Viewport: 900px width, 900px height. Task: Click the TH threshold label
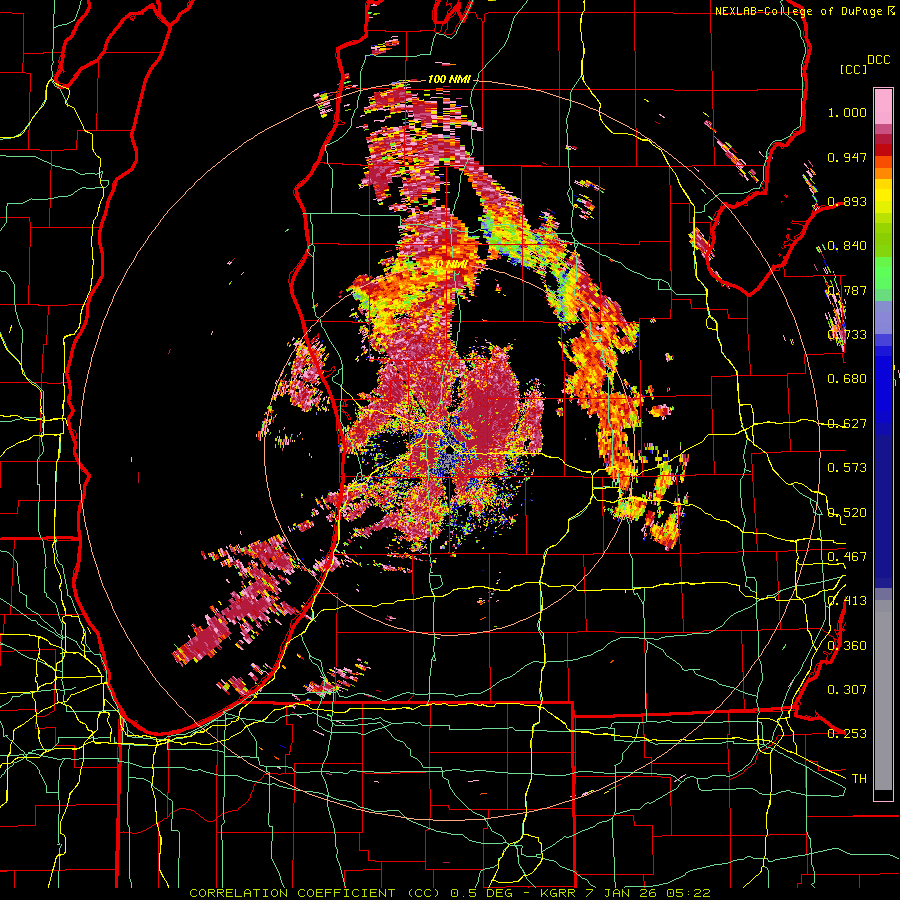click(x=859, y=779)
